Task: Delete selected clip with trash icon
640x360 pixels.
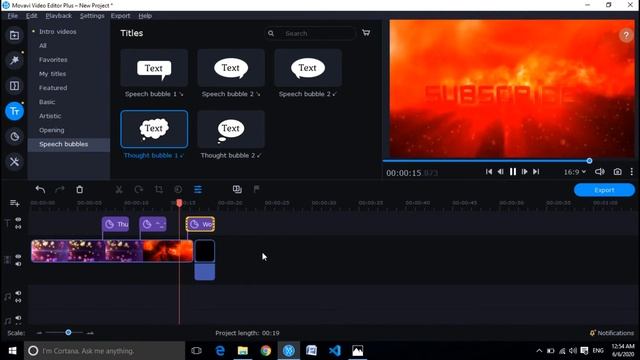Action: pos(80,189)
